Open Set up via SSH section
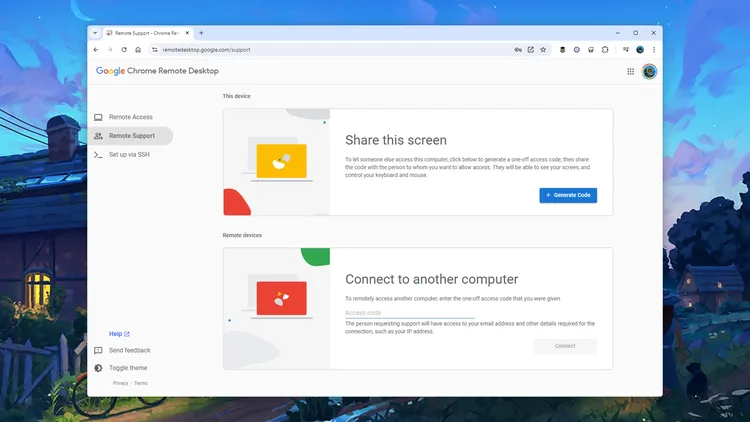 coord(129,154)
